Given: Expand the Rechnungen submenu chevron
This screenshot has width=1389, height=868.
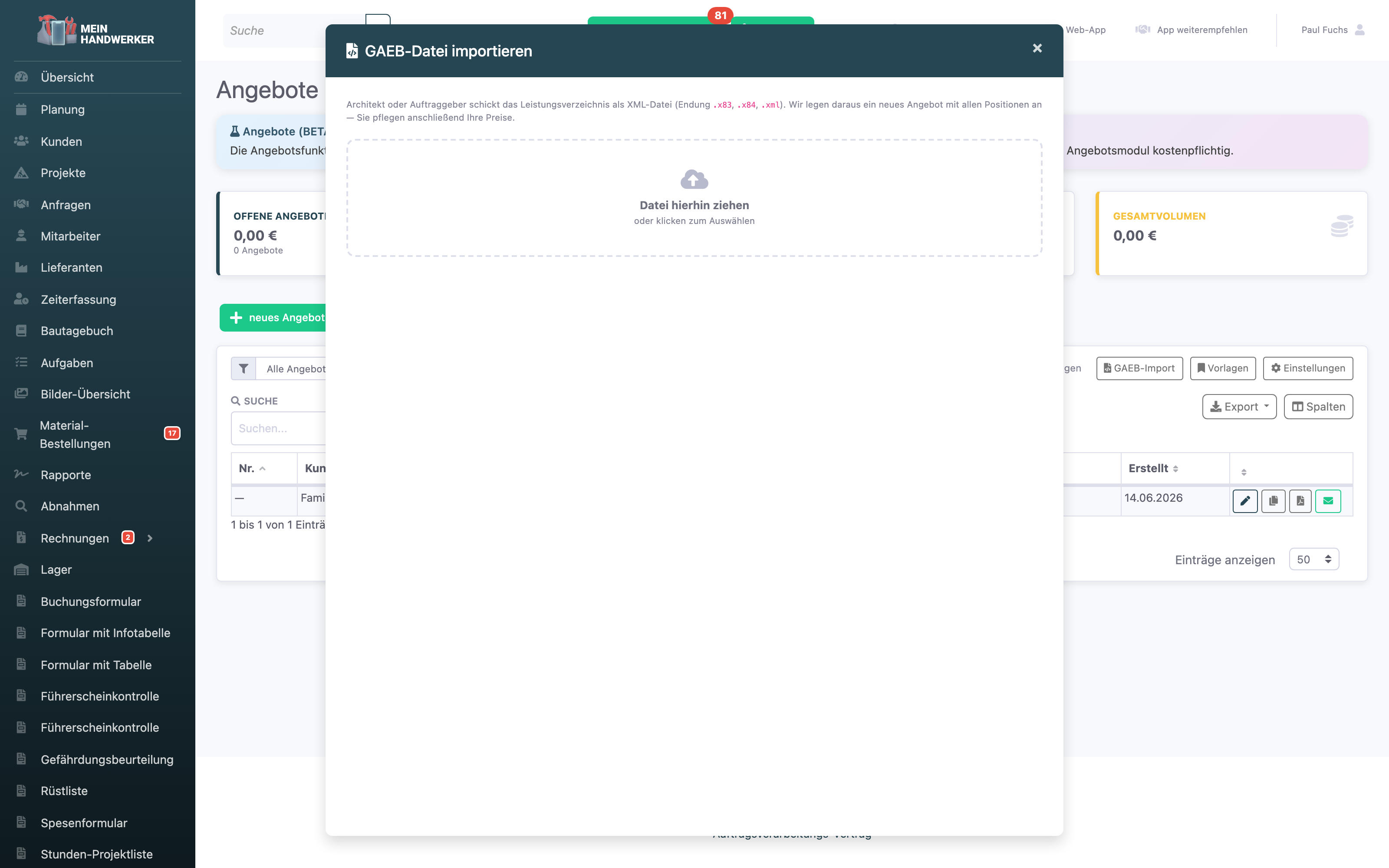Looking at the screenshot, I should click(150, 538).
